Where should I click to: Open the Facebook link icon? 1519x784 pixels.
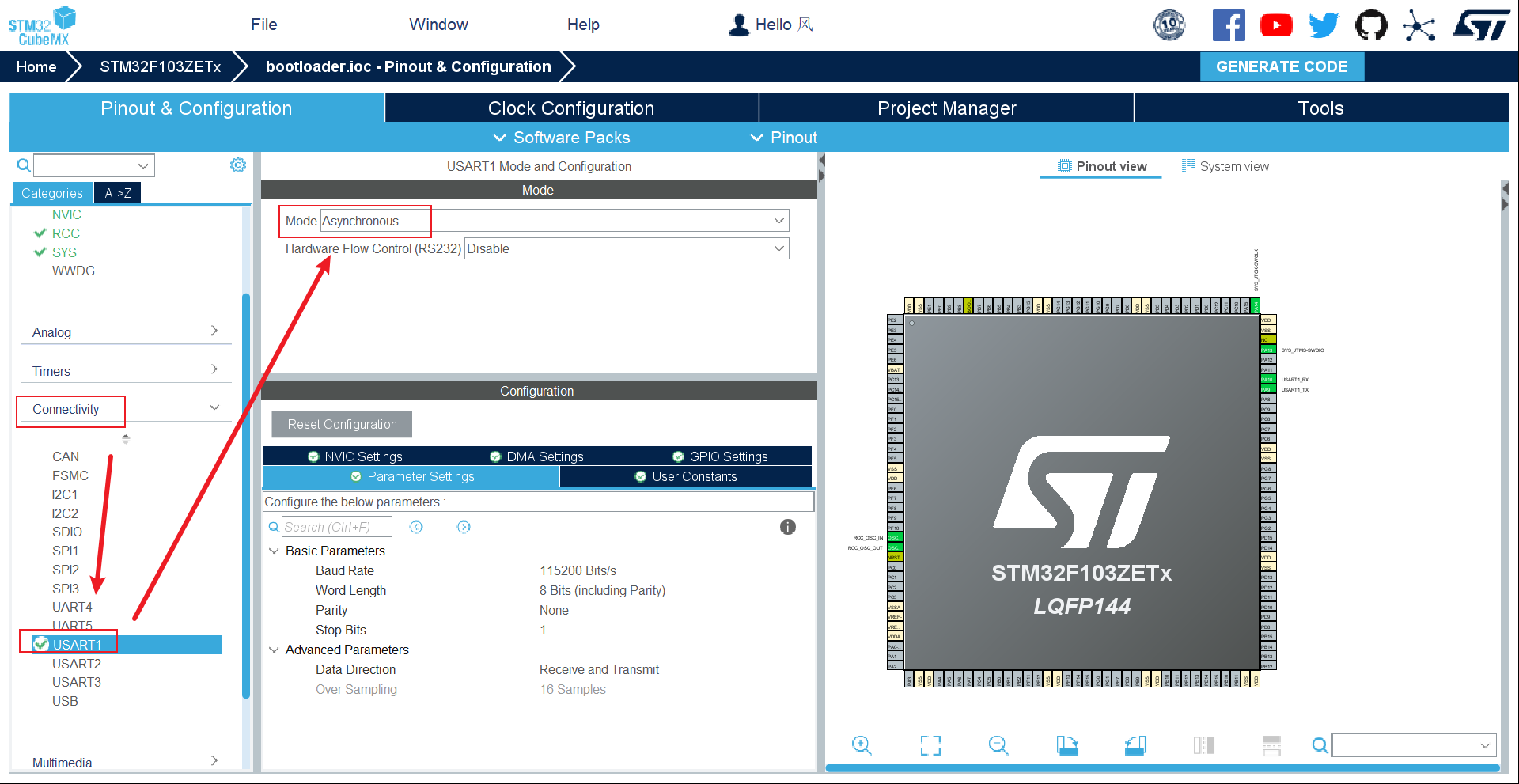click(x=1229, y=25)
